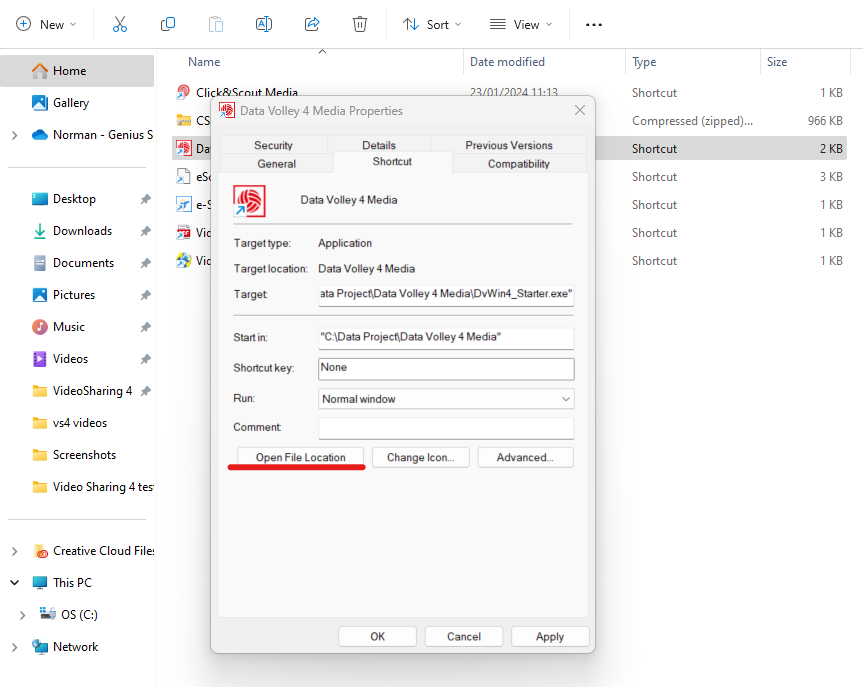Click the Data Volley icon in the Properties dialog
Viewport: 863px width, 687px height.
click(x=249, y=201)
